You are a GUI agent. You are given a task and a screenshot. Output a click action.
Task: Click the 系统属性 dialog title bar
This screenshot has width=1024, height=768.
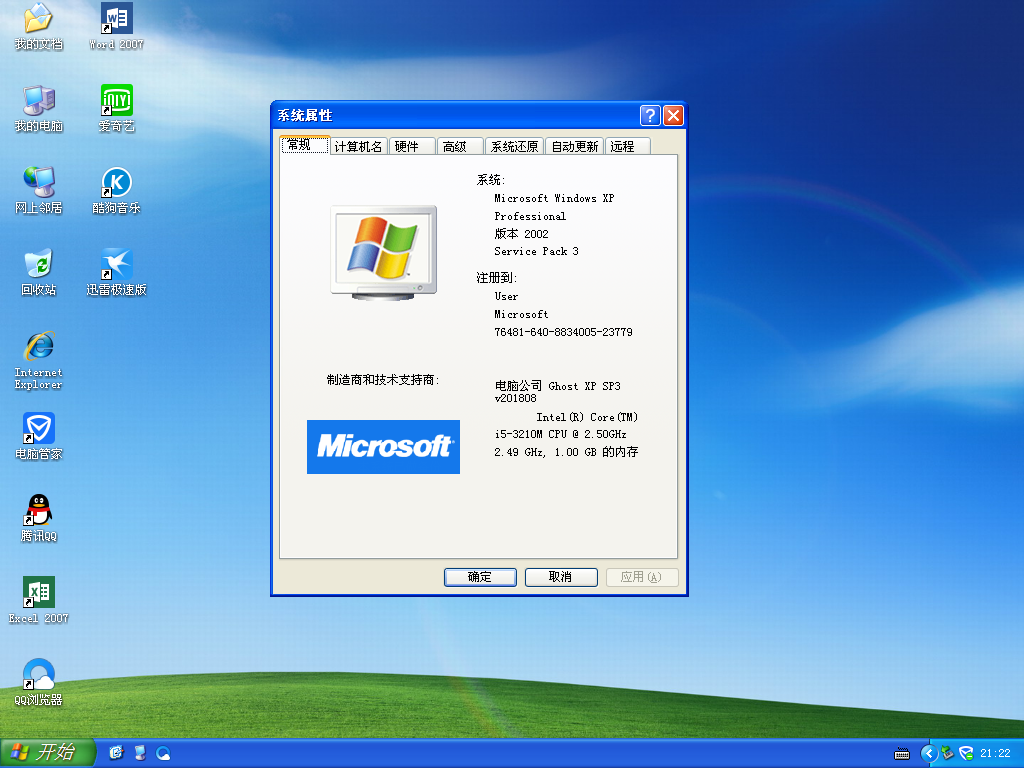(457, 116)
